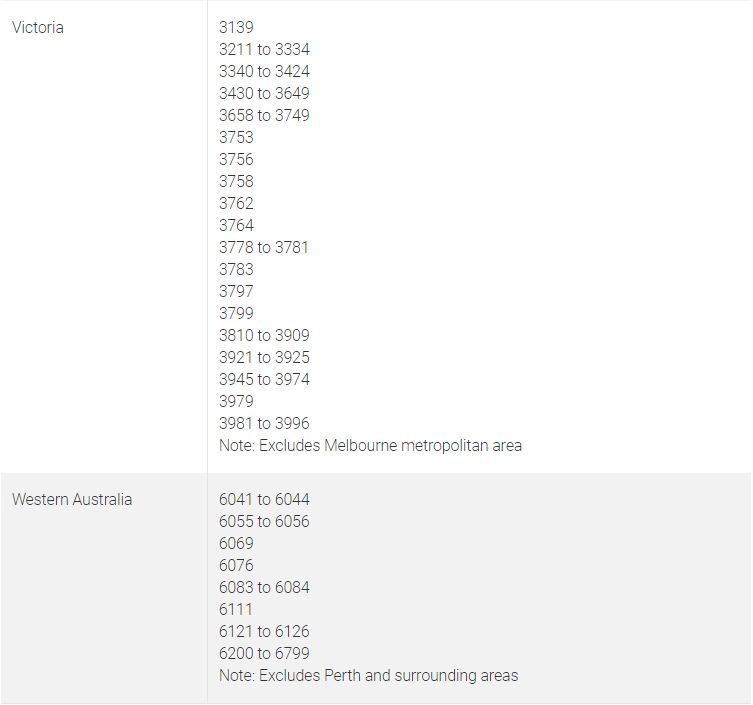The width and height of the screenshot is (753, 705).
Task: Click the 6041 to 6044 postcode range
Action: tap(264, 499)
